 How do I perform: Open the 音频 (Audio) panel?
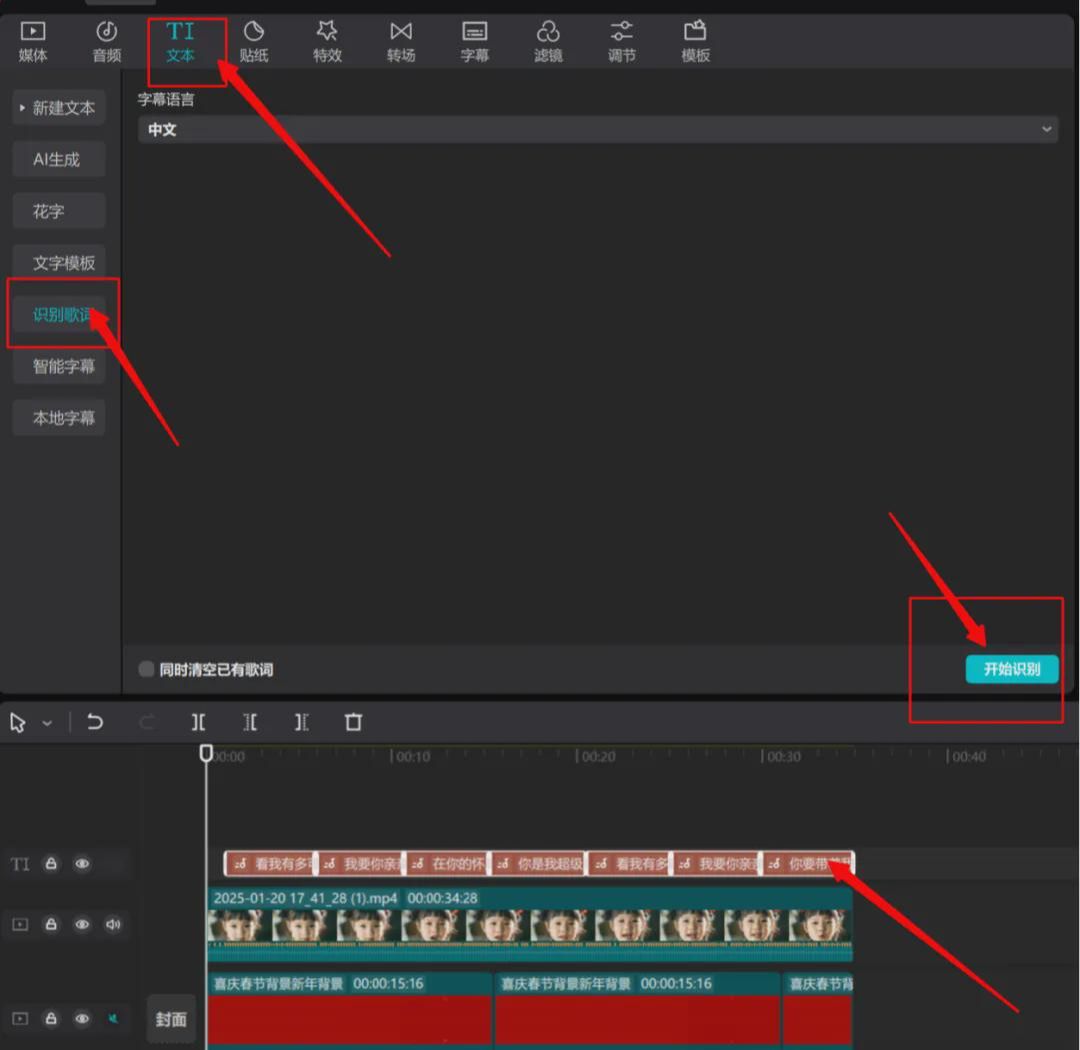107,42
